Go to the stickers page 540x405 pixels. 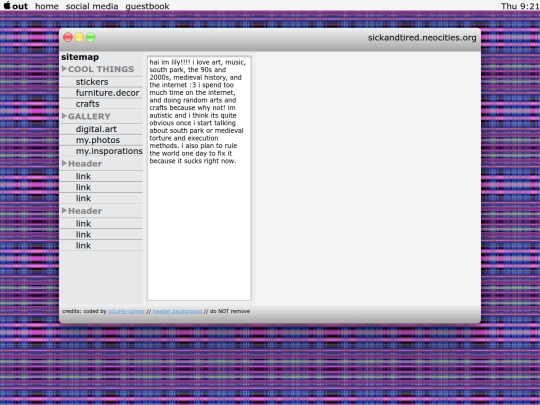click(x=92, y=82)
